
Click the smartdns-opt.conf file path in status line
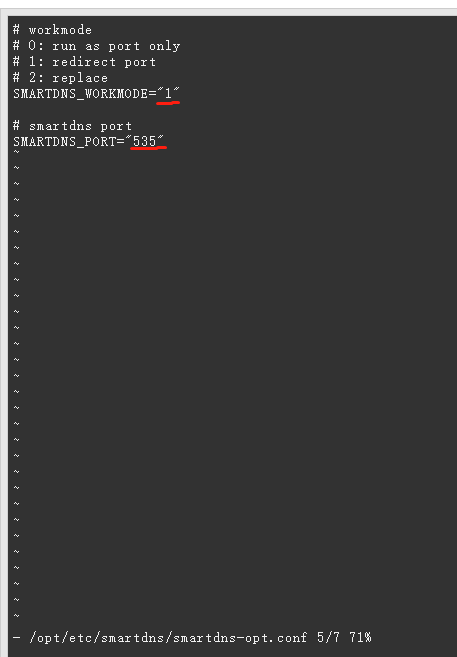[168, 638]
